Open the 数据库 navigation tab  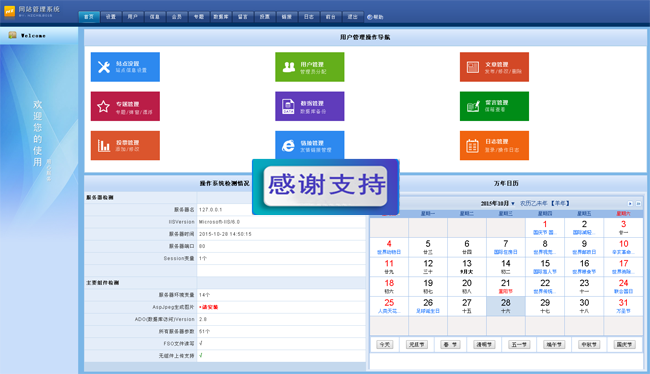pos(221,17)
